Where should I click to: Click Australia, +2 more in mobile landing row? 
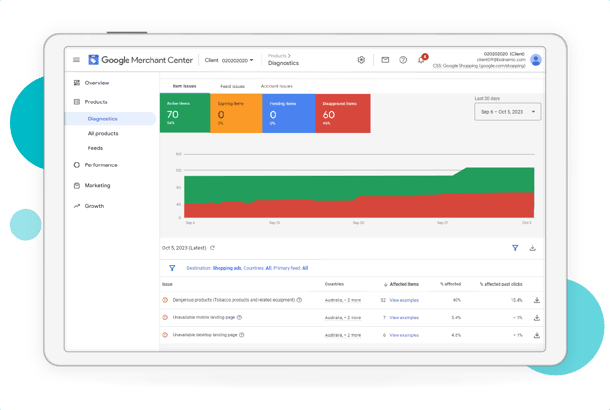point(343,318)
